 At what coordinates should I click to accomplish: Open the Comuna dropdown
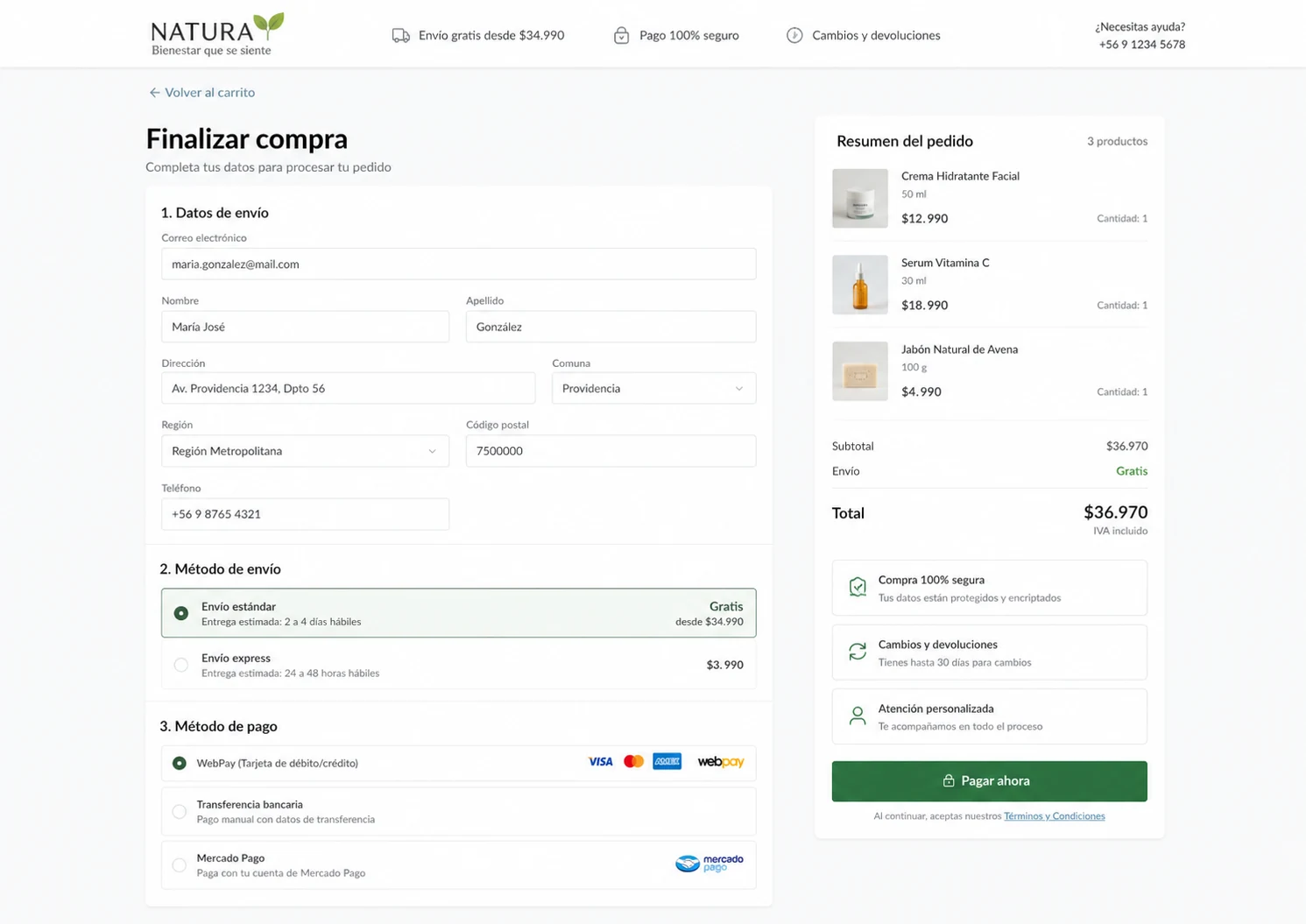click(x=653, y=389)
